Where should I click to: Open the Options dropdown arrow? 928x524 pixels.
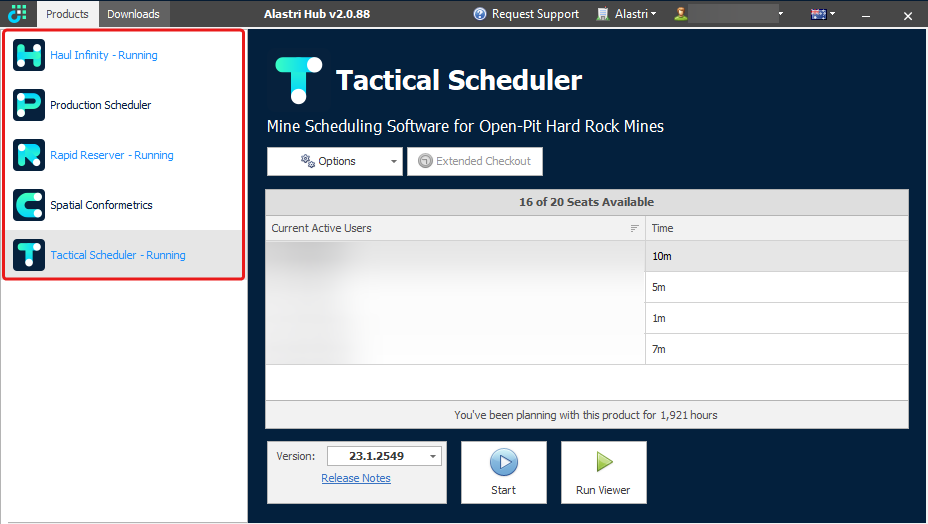coord(394,162)
